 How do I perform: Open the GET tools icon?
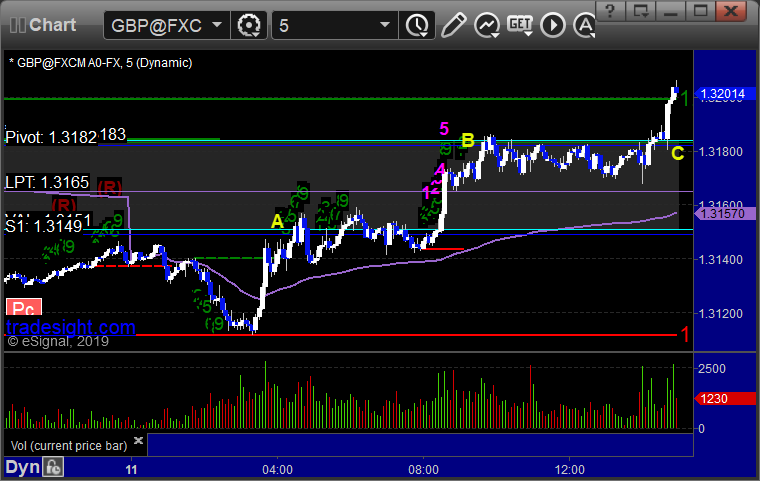[x=520, y=25]
